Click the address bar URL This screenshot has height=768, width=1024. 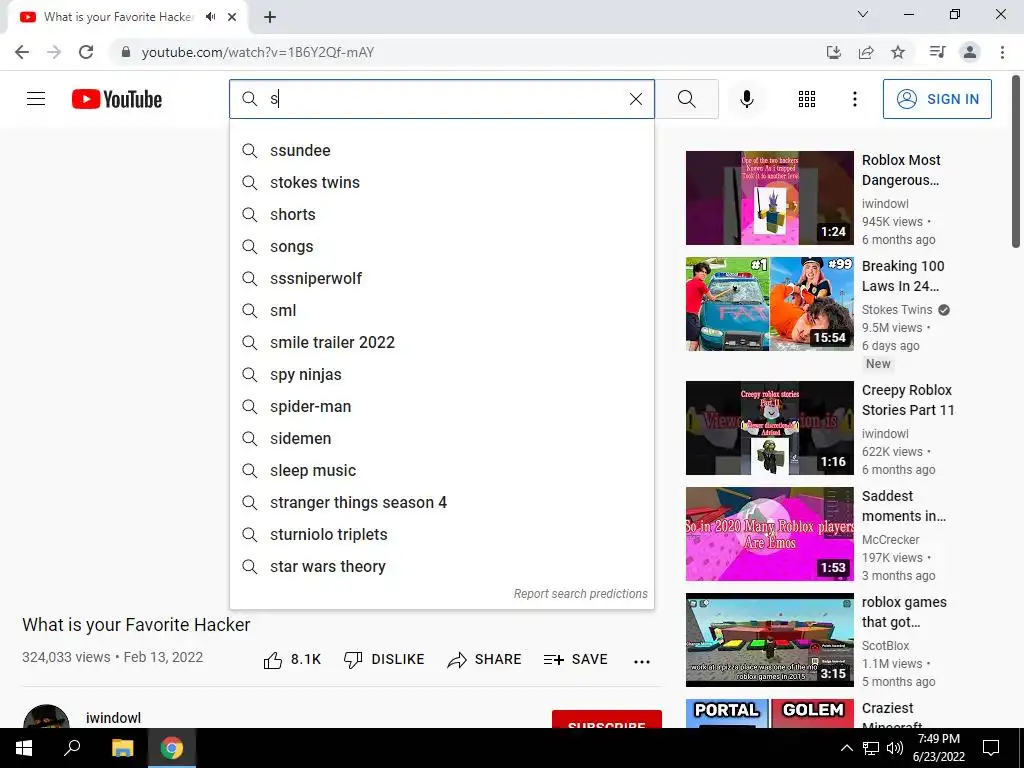(258, 52)
